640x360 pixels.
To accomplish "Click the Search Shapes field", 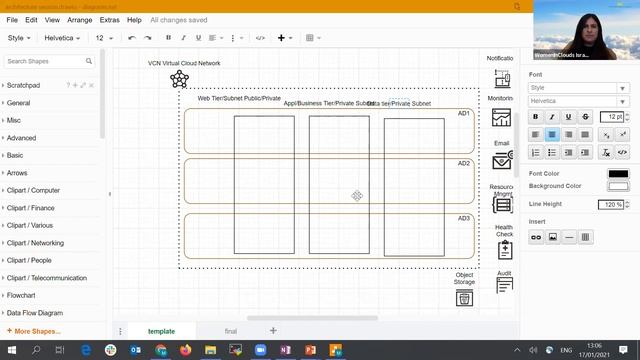I will tap(49, 61).
